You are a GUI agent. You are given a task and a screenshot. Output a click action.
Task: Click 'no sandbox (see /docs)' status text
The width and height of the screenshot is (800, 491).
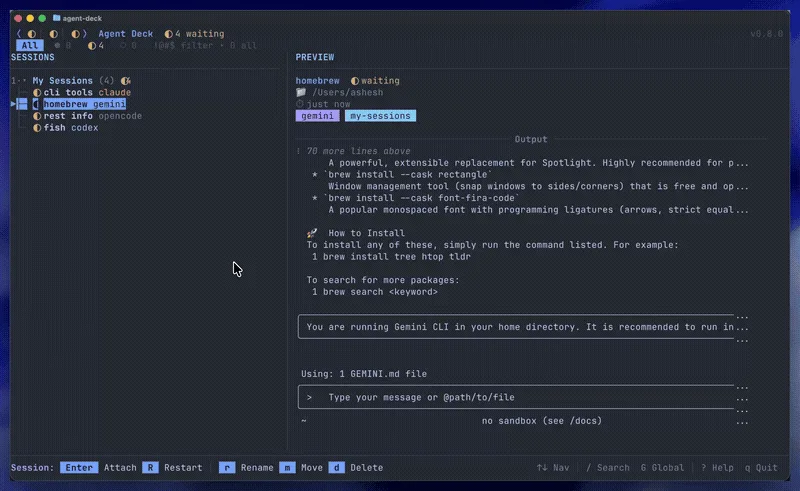point(542,421)
